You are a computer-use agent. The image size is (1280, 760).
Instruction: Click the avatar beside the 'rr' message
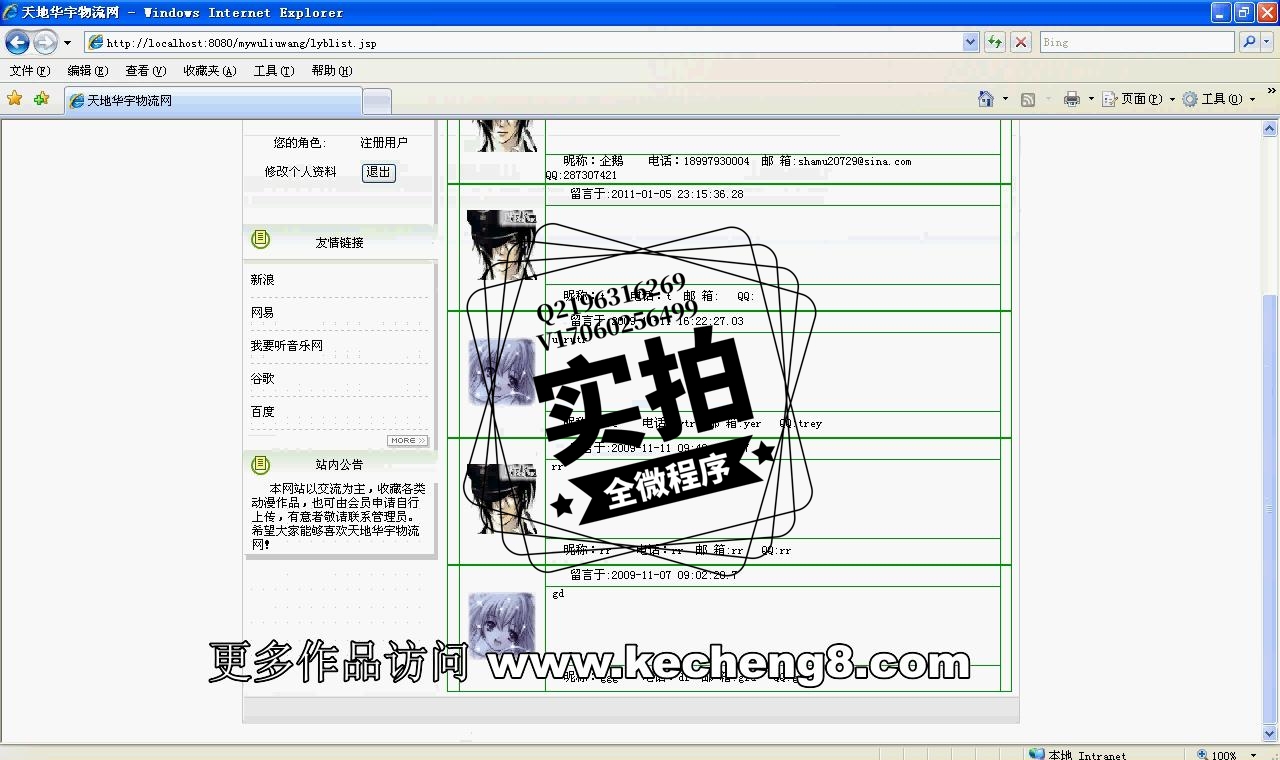tap(502, 499)
